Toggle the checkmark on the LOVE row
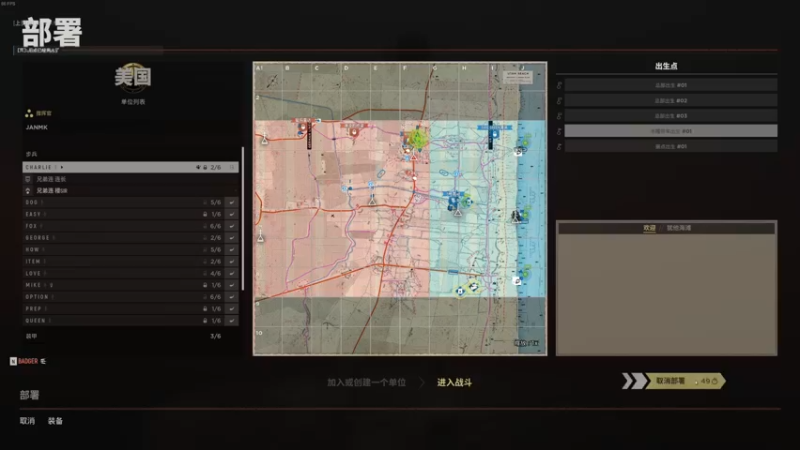This screenshot has width=800, height=450. click(x=232, y=273)
